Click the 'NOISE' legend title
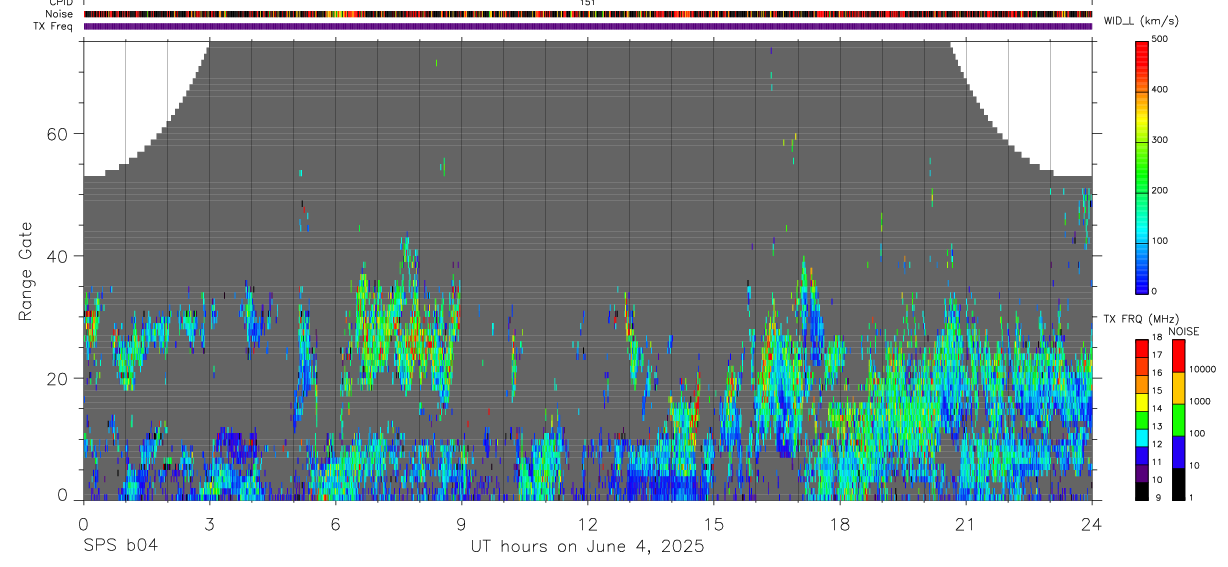This screenshot has height=567, width=1228. click(1183, 331)
